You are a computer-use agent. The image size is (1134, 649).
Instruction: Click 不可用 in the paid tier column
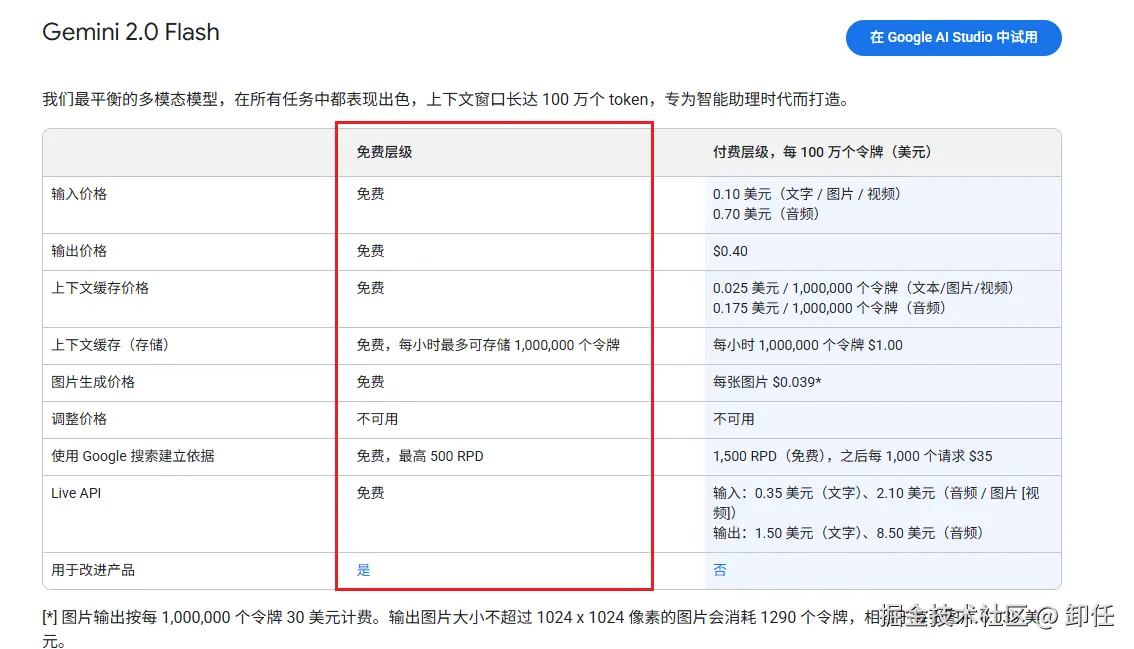pos(733,419)
